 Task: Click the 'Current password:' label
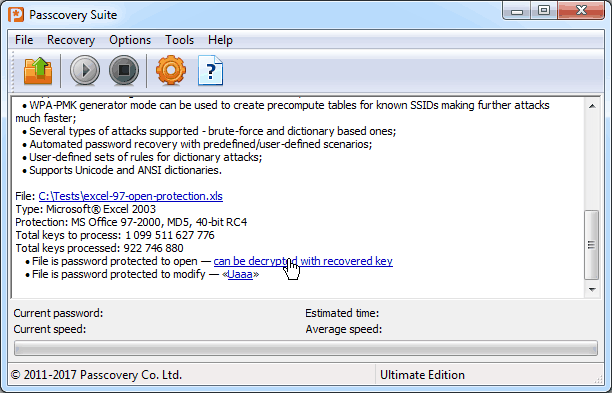pos(58,313)
